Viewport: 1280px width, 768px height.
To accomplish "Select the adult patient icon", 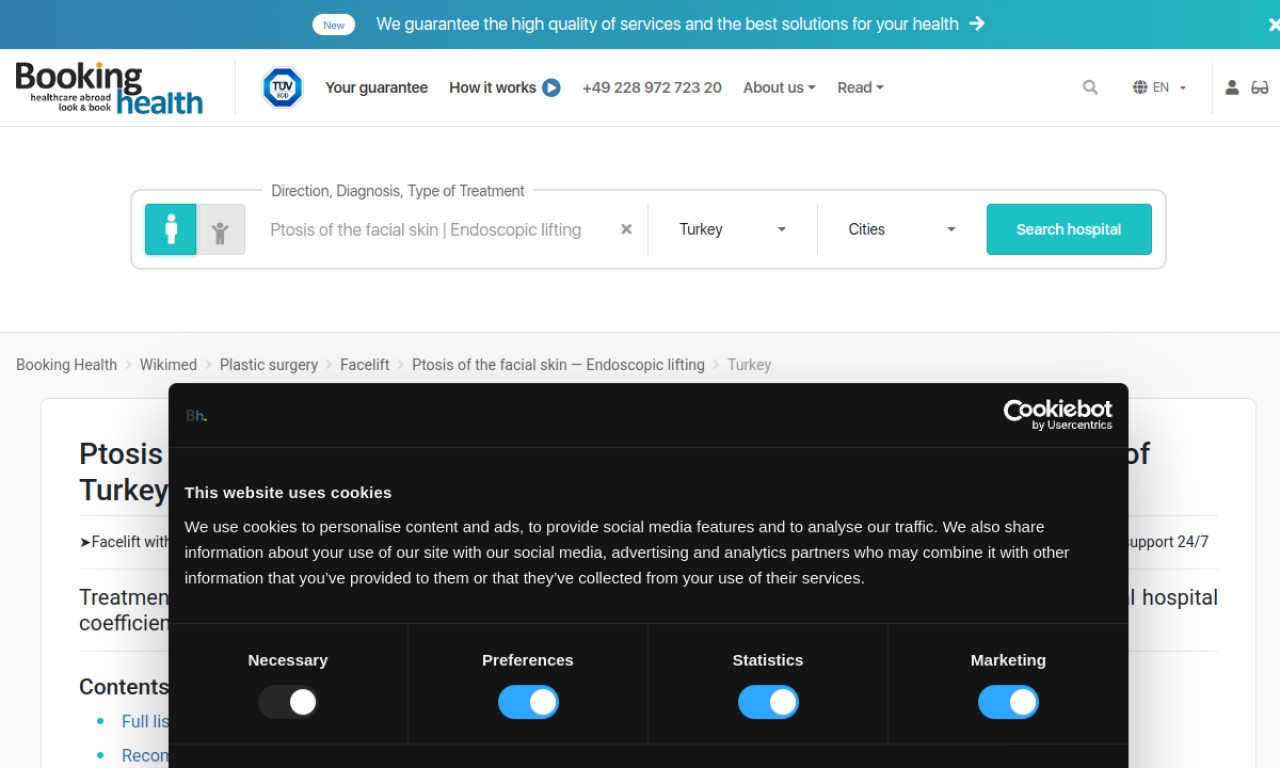I will [x=171, y=229].
